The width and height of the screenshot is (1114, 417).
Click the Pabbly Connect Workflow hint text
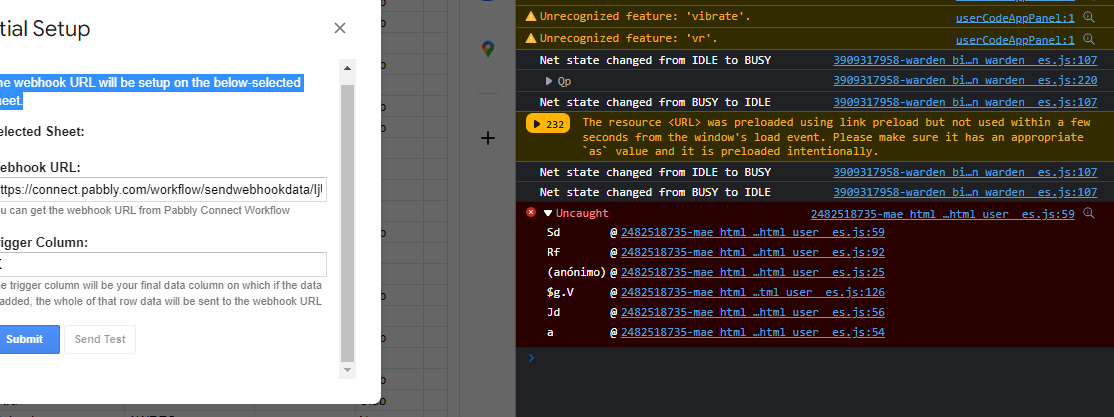click(x=145, y=211)
